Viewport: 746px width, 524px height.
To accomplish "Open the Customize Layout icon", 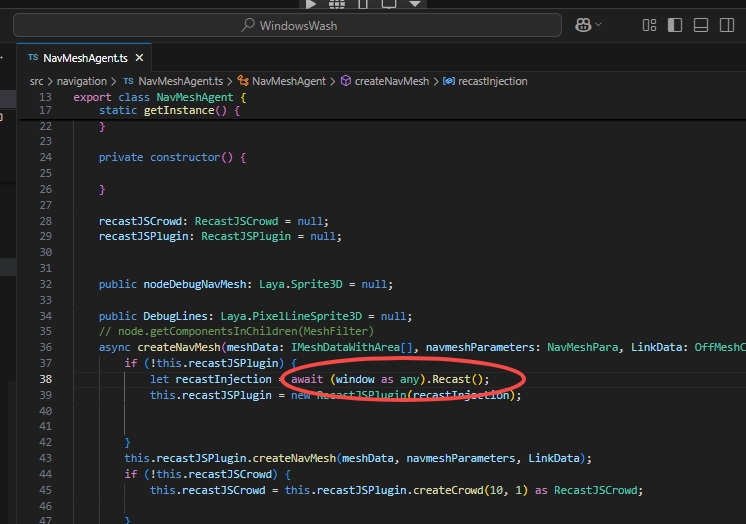I will 649,25.
